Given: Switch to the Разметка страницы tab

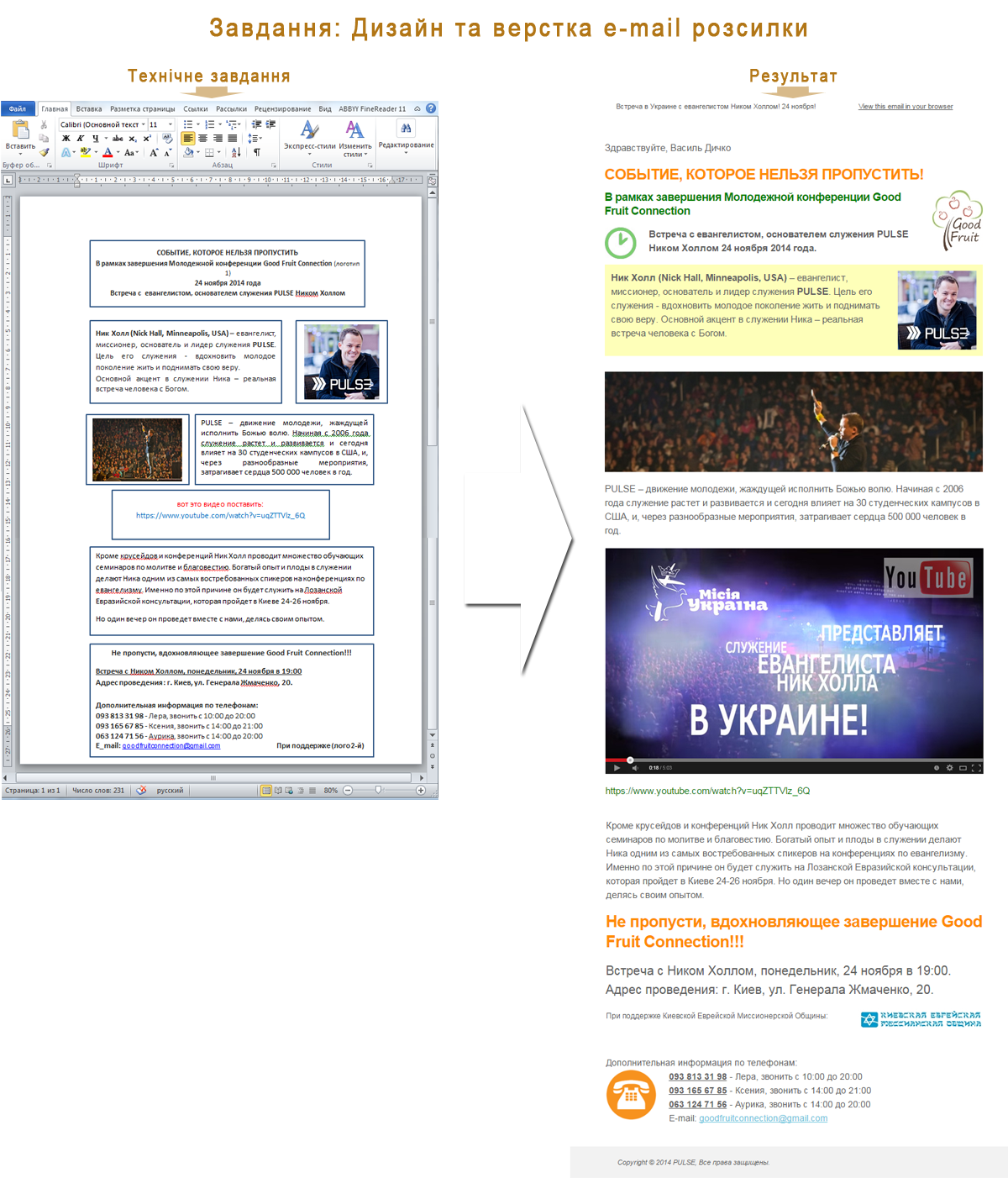Looking at the screenshot, I should tap(143, 109).
